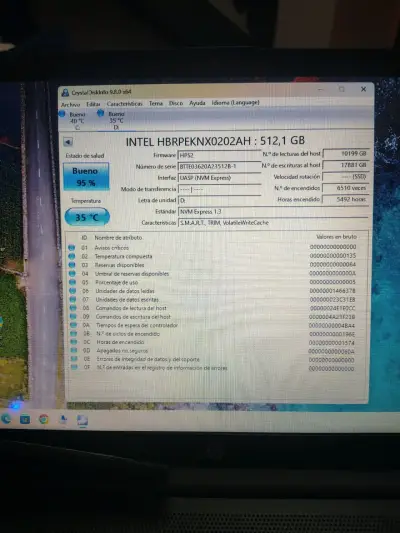Select the D: drive Bueno status icon
The image size is (400, 533).
pyautogui.click(x=101, y=113)
